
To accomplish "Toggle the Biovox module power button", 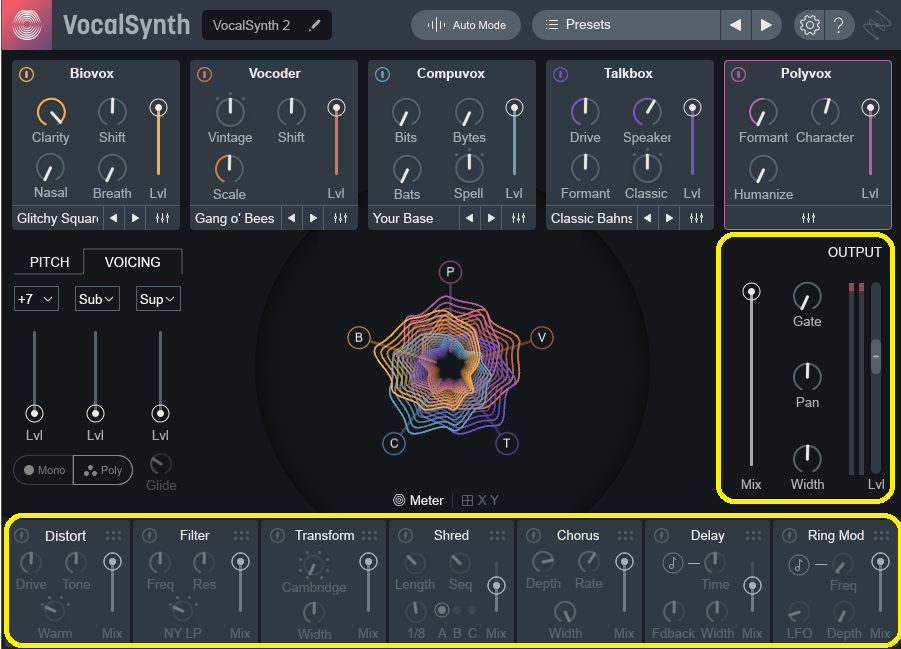I will click(x=26, y=74).
